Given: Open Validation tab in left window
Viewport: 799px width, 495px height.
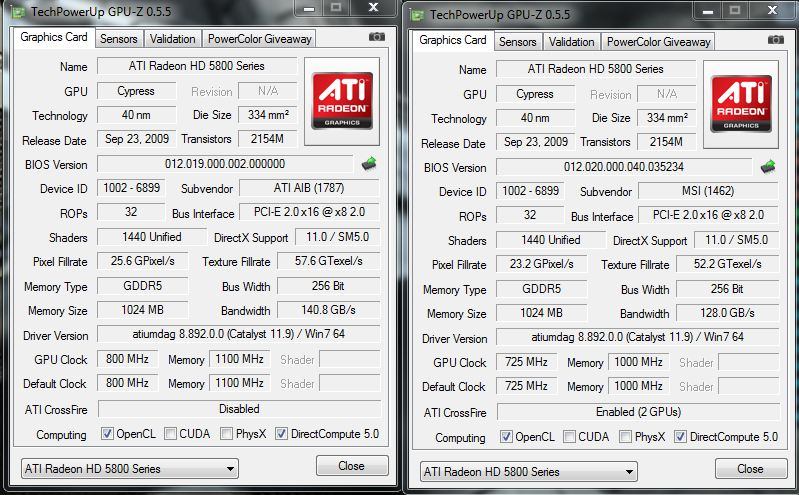Looking at the screenshot, I should [x=173, y=39].
